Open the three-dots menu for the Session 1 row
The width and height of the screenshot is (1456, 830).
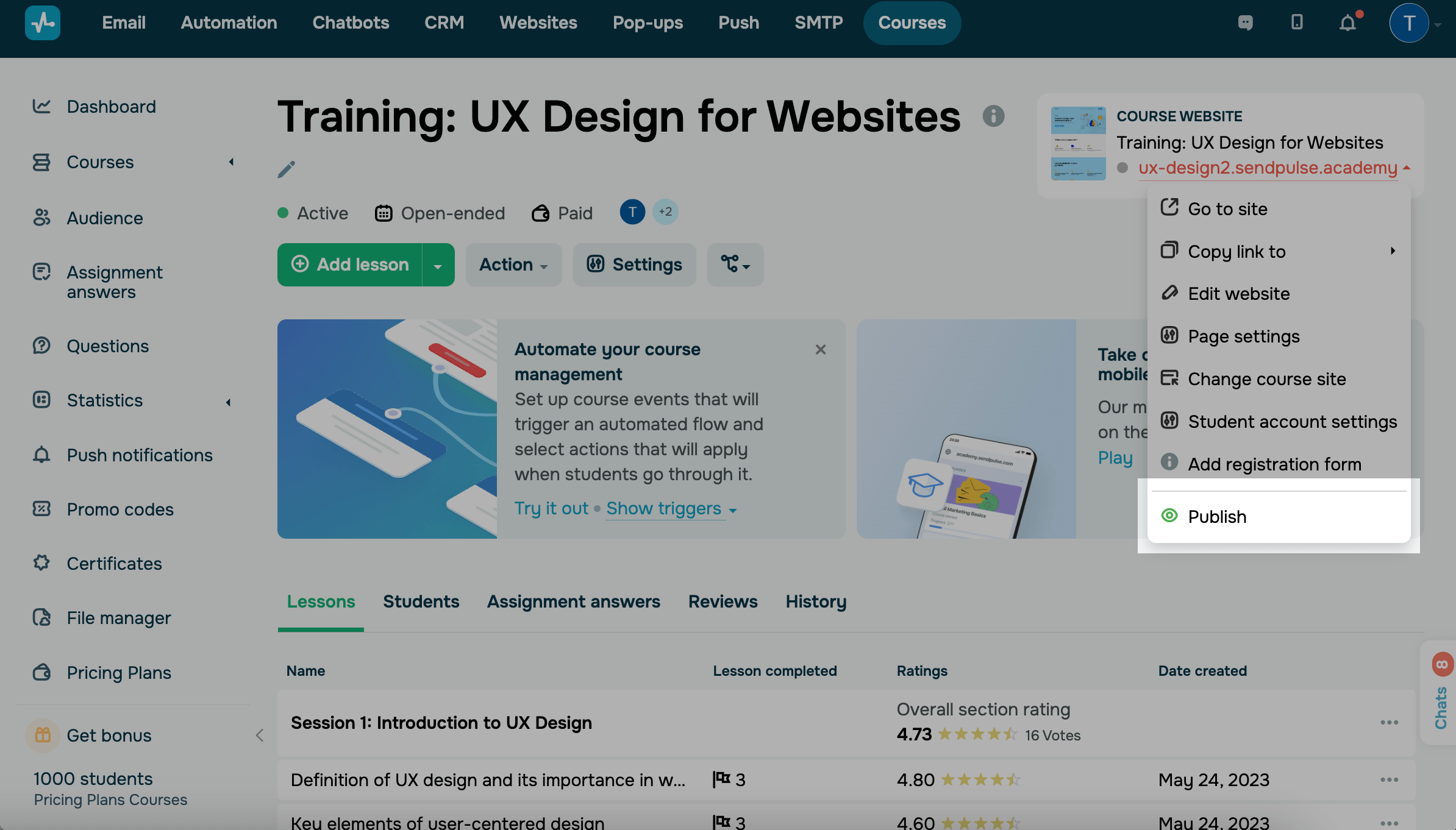pyautogui.click(x=1389, y=723)
